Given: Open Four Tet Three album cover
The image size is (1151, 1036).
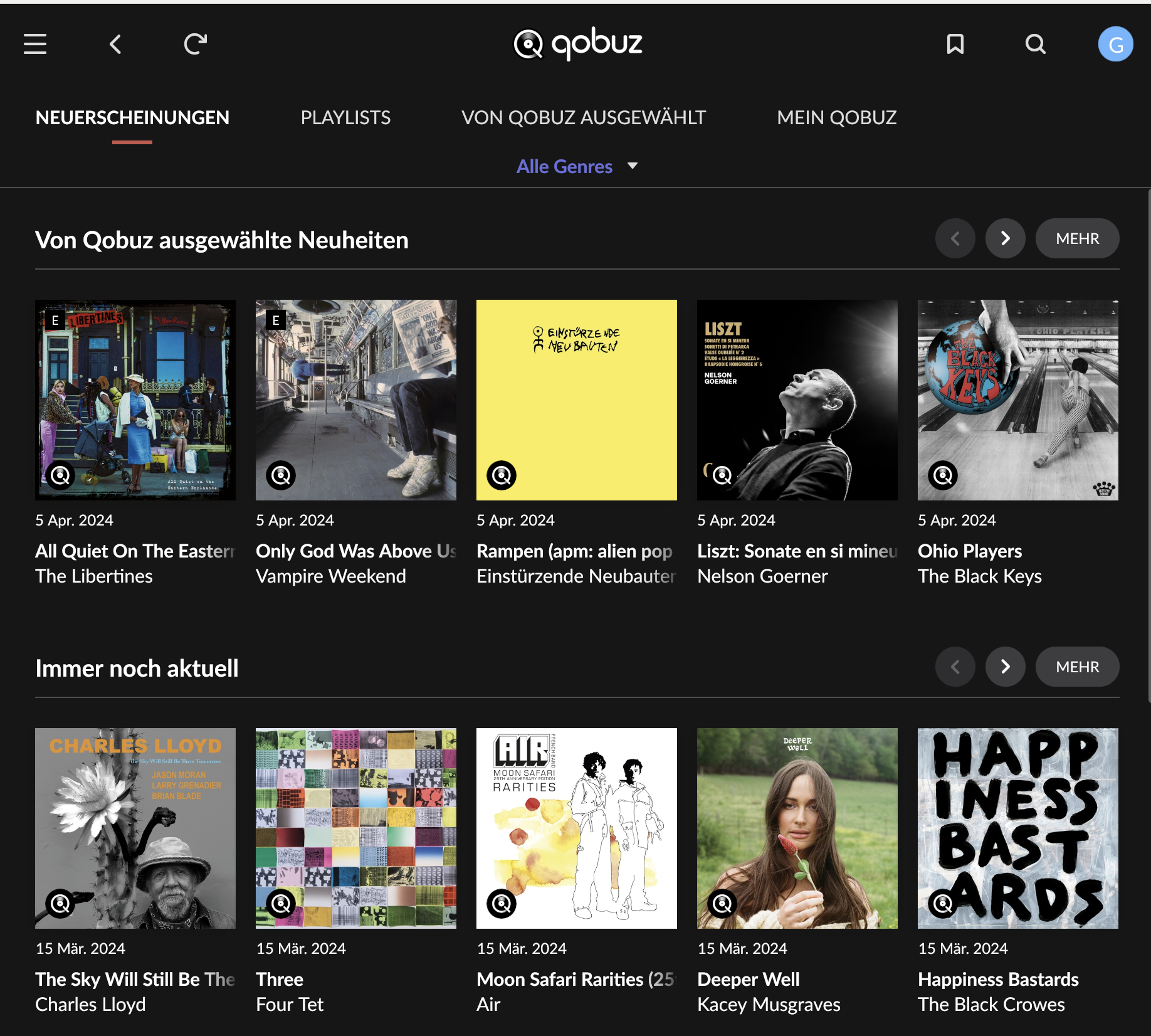Looking at the screenshot, I should (356, 828).
